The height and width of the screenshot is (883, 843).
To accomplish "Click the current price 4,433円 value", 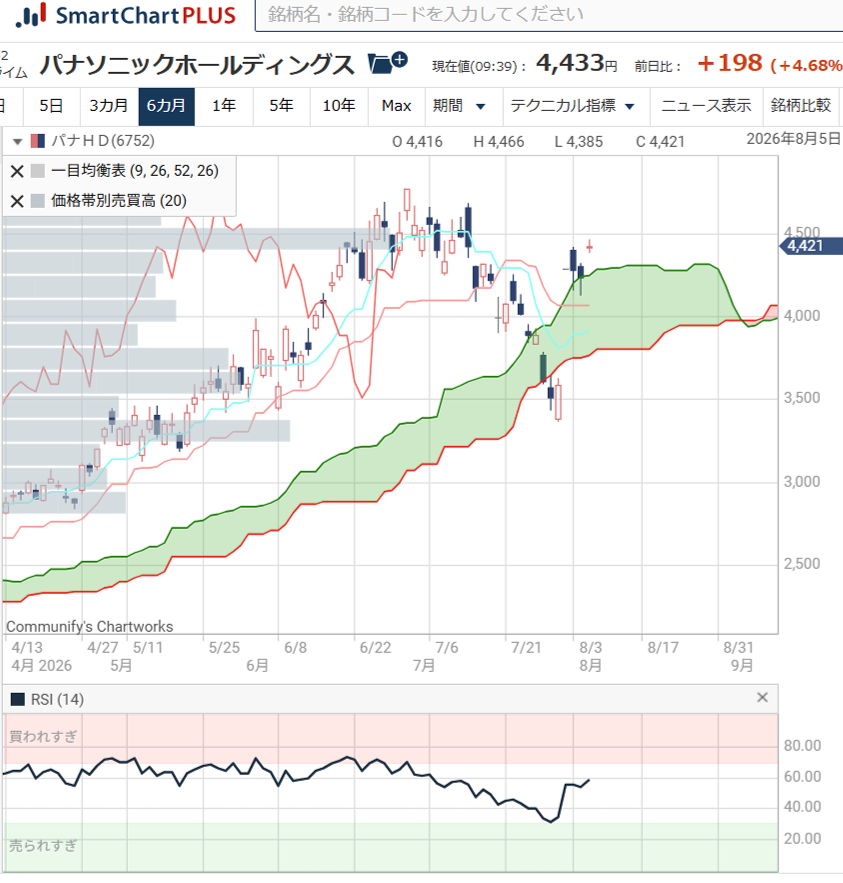I will click(577, 63).
